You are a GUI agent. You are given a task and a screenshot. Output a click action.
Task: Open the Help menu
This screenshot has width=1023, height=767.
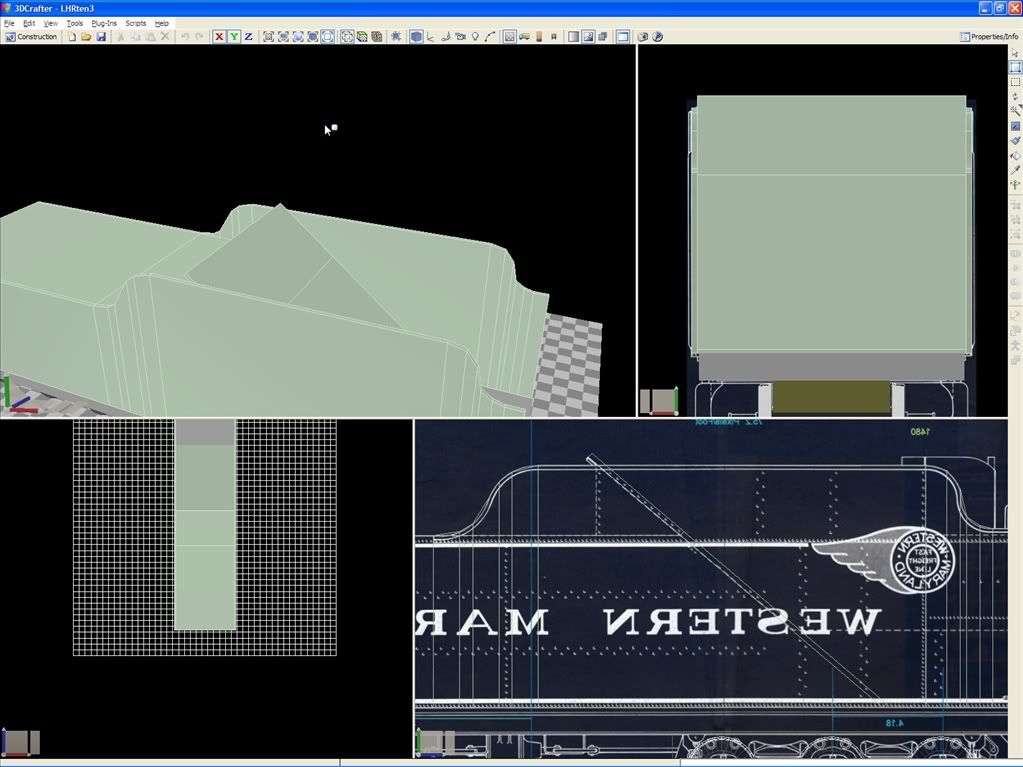pyautogui.click(x=162, y=23)
